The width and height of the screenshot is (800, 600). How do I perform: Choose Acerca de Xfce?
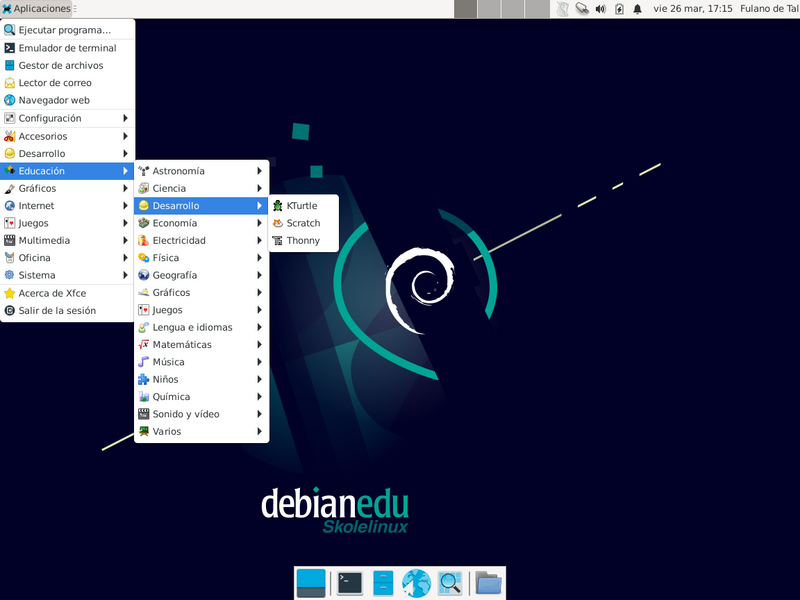[67, 293]
